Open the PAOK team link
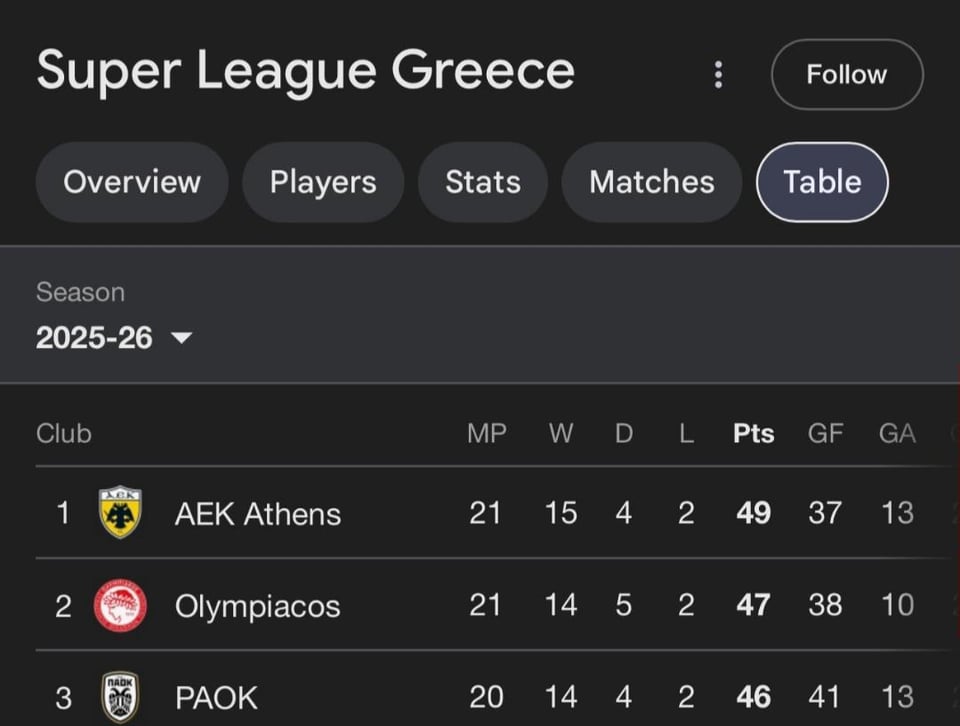 point(216,698)
